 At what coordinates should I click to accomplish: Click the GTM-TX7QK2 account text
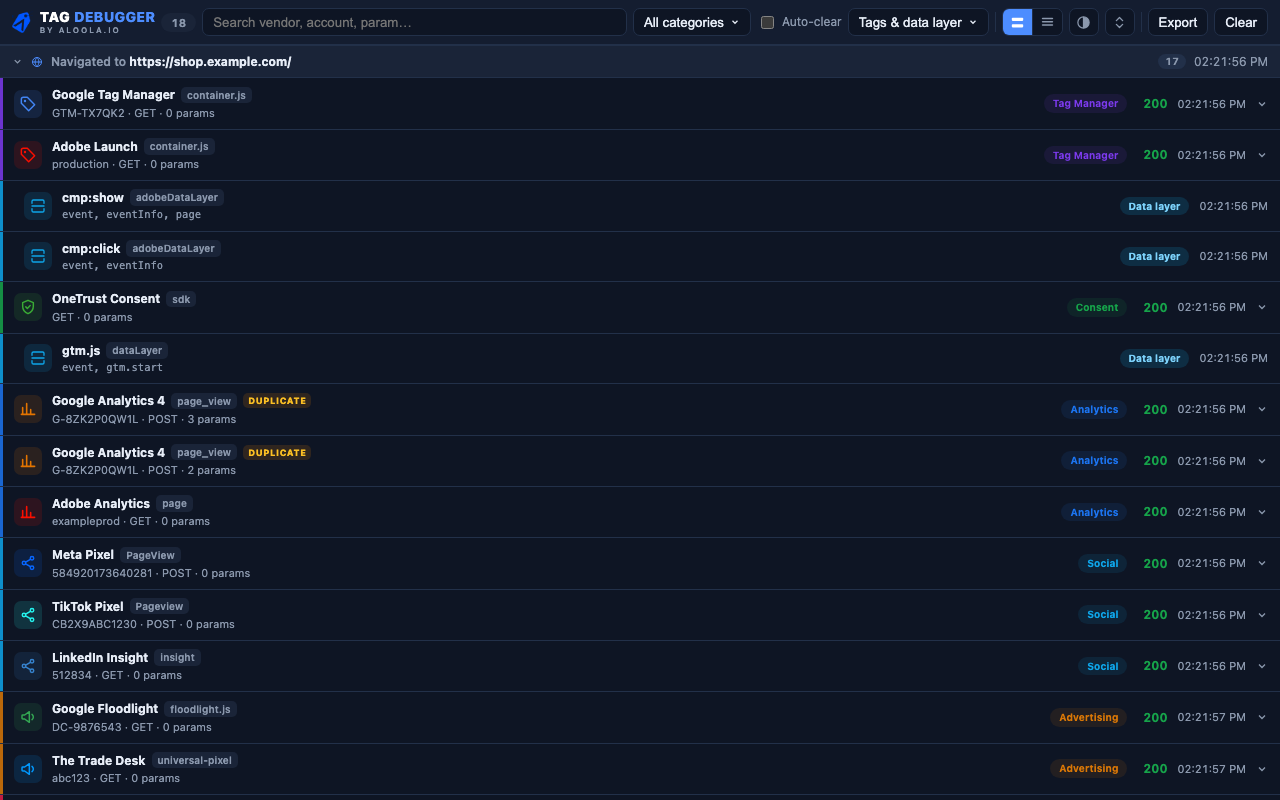[88, 113]
